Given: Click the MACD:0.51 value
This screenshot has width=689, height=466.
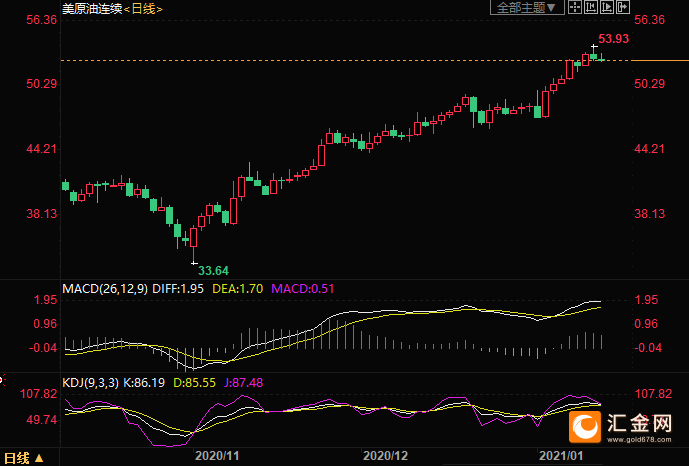Looking at the screenshot, I should [303, 289].
